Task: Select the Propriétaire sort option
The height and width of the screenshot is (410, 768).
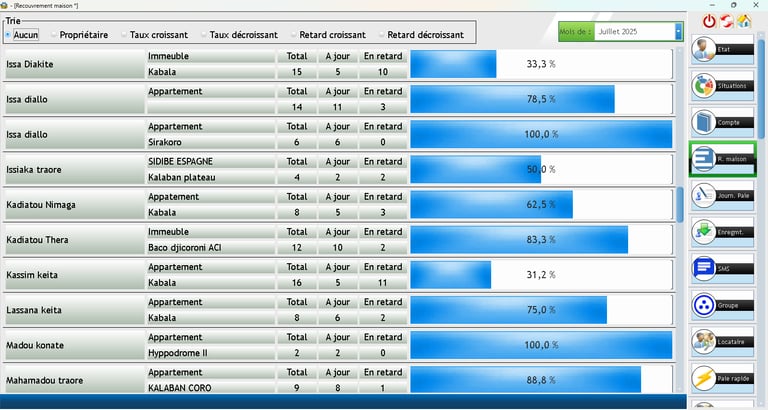Action: [x=79, y=35]
